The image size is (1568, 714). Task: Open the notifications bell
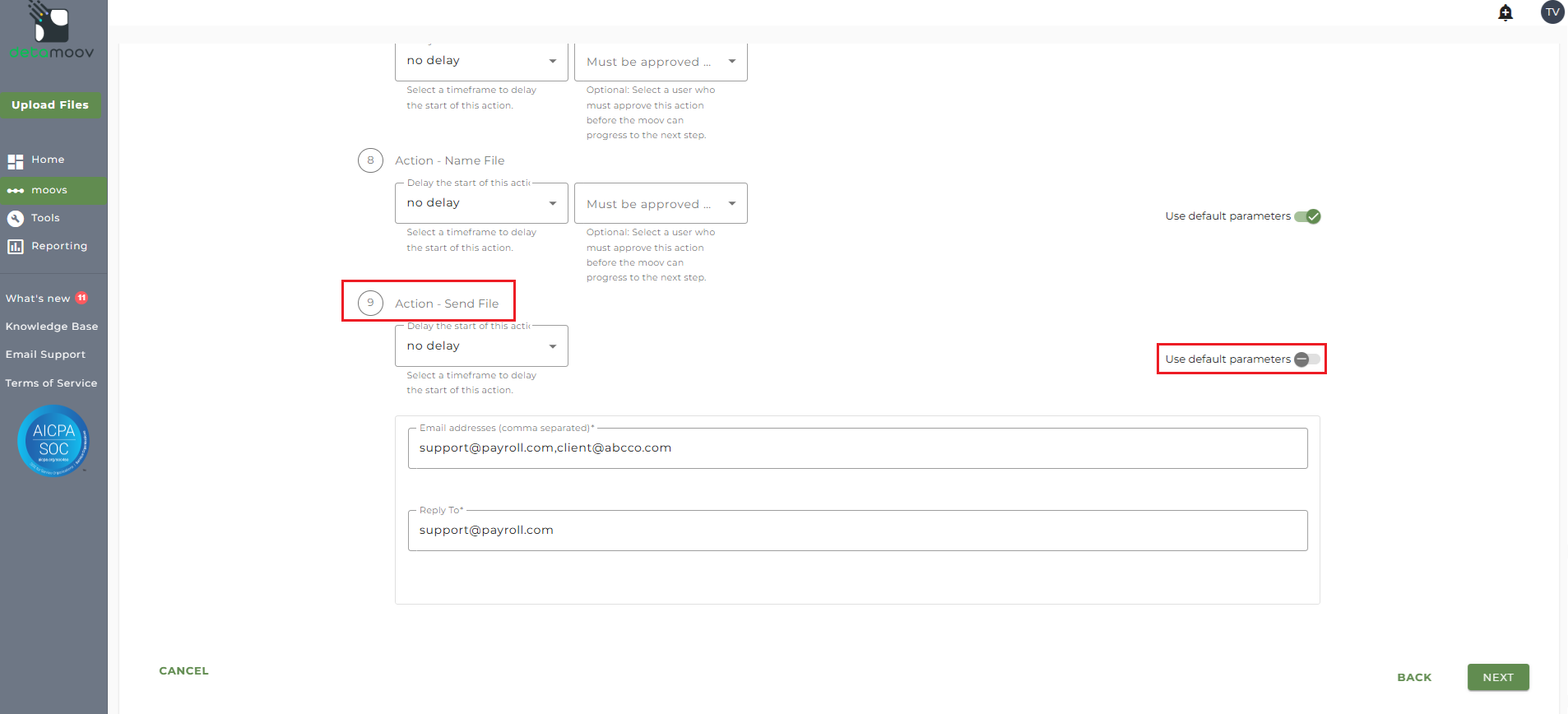(x=1505, y=12)
